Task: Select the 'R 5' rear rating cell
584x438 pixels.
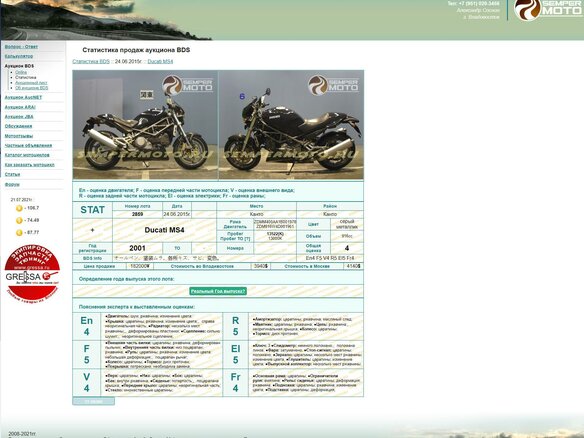Action: pos(235,326)
